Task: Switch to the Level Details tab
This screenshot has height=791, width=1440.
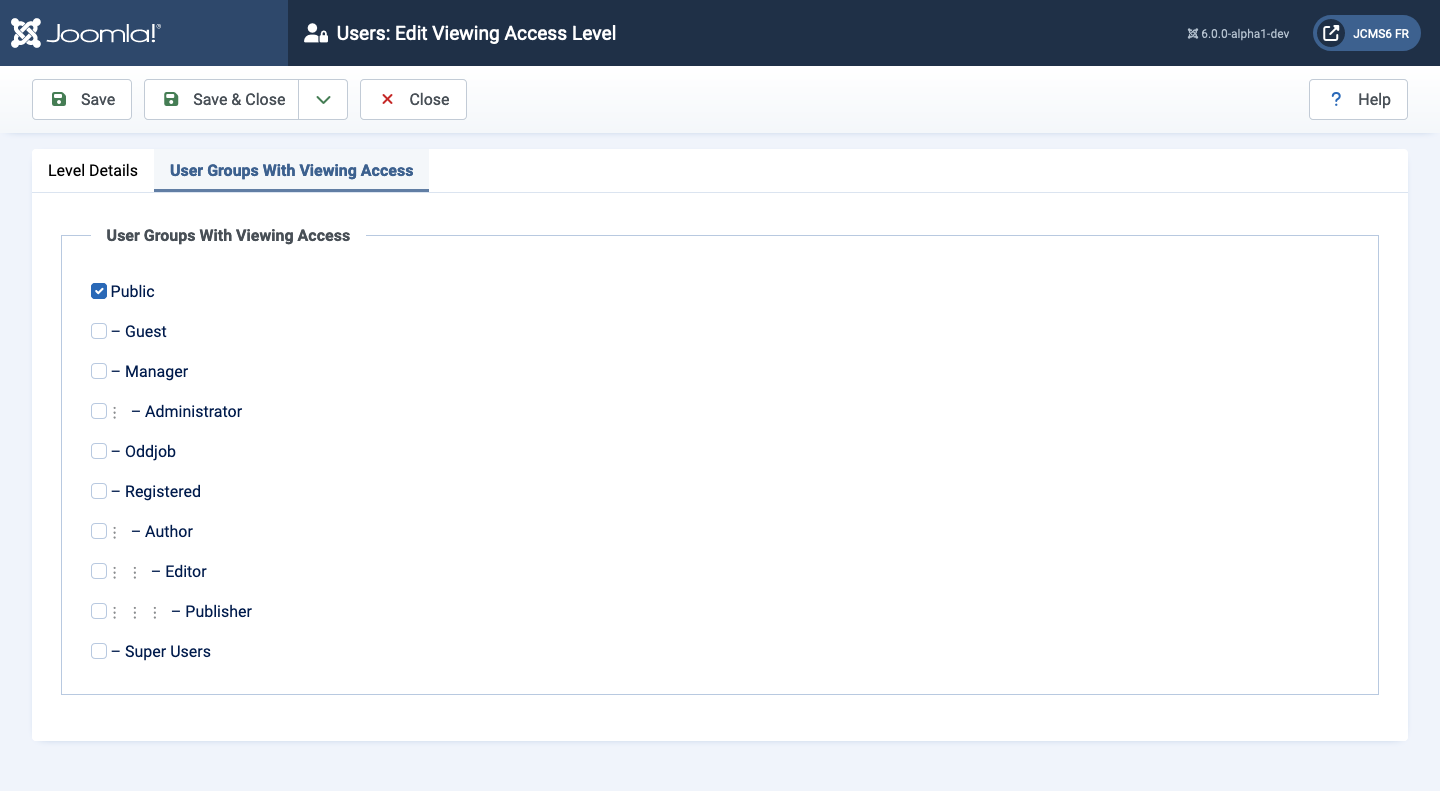Action: click(x=93, y=170)
